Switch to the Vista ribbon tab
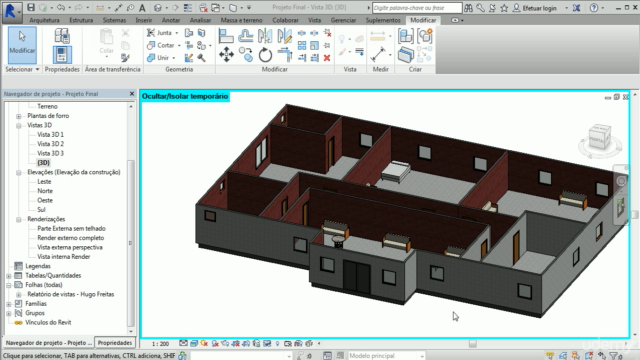The width and height of the screenshot is (640, 360). 314,20
